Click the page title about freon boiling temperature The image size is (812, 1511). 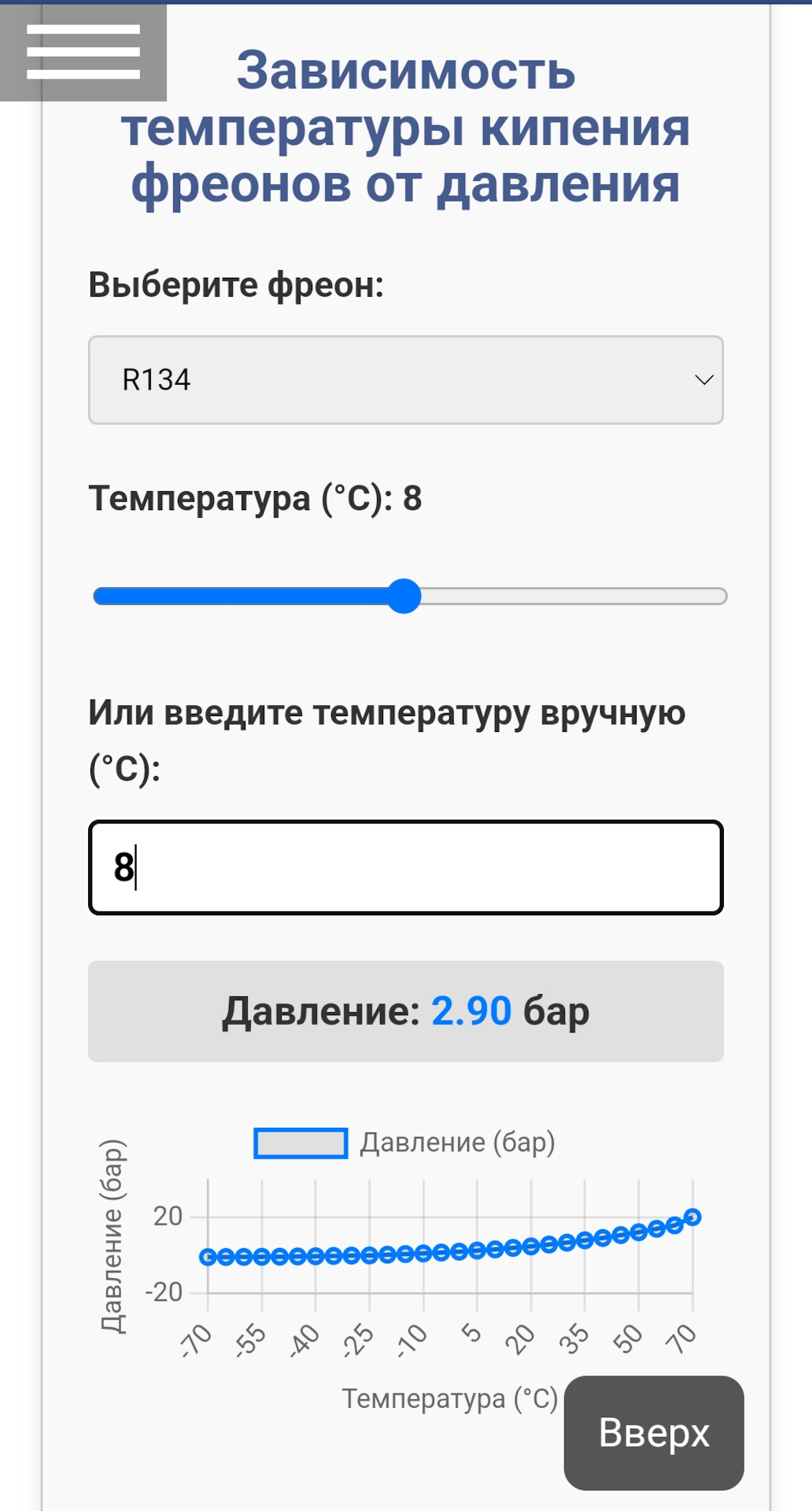point(405,127)
